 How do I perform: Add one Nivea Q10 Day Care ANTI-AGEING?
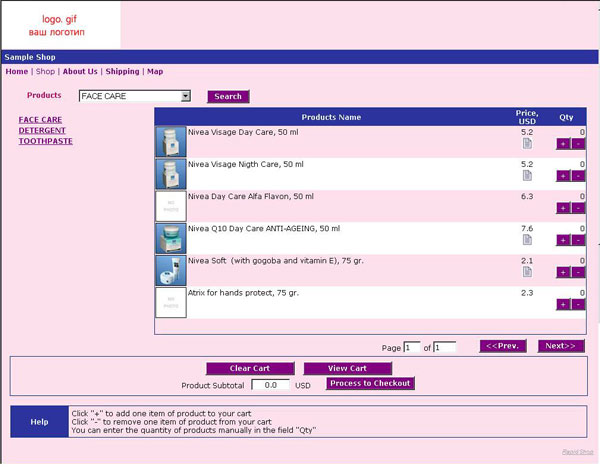pos(563,240)
